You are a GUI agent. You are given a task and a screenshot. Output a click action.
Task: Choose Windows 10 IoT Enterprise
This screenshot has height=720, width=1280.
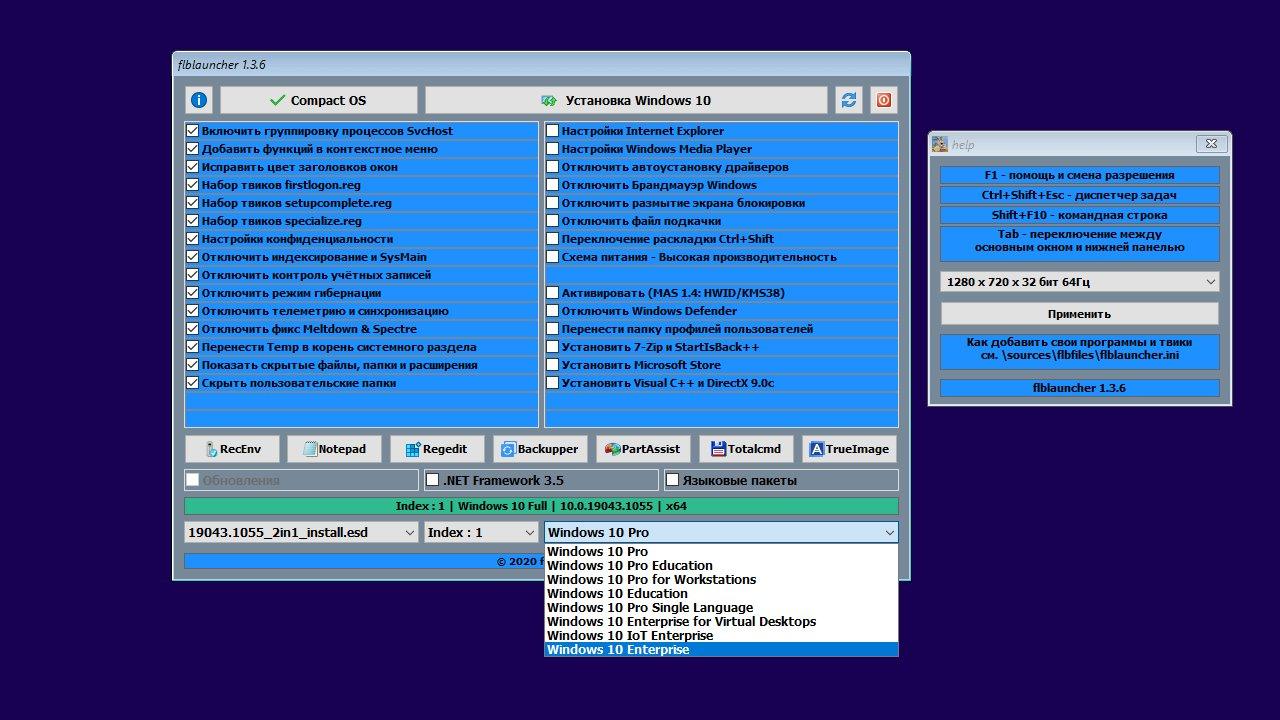(721, 635)
